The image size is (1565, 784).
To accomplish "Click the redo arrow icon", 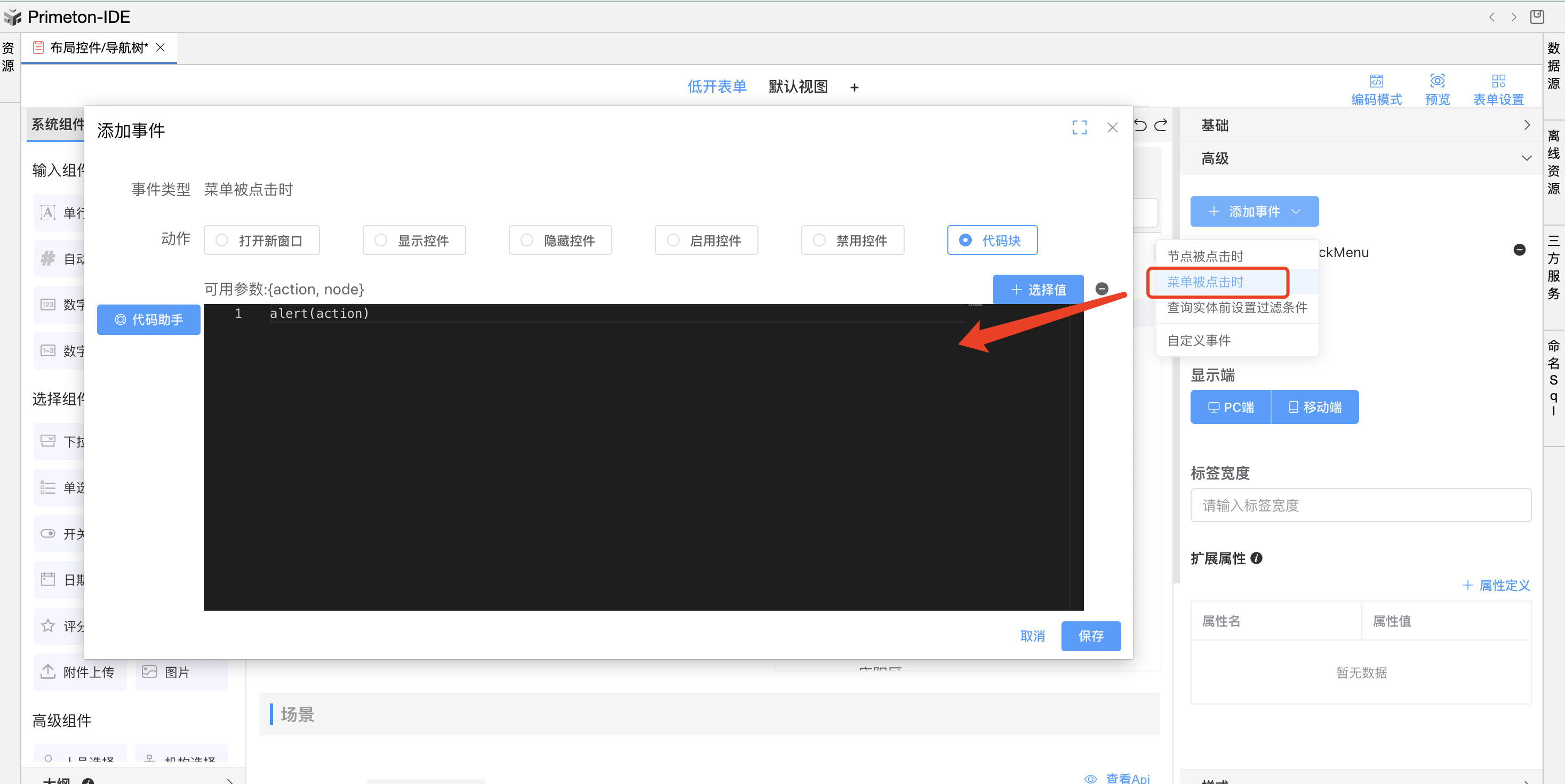I will coord(1161,125).
